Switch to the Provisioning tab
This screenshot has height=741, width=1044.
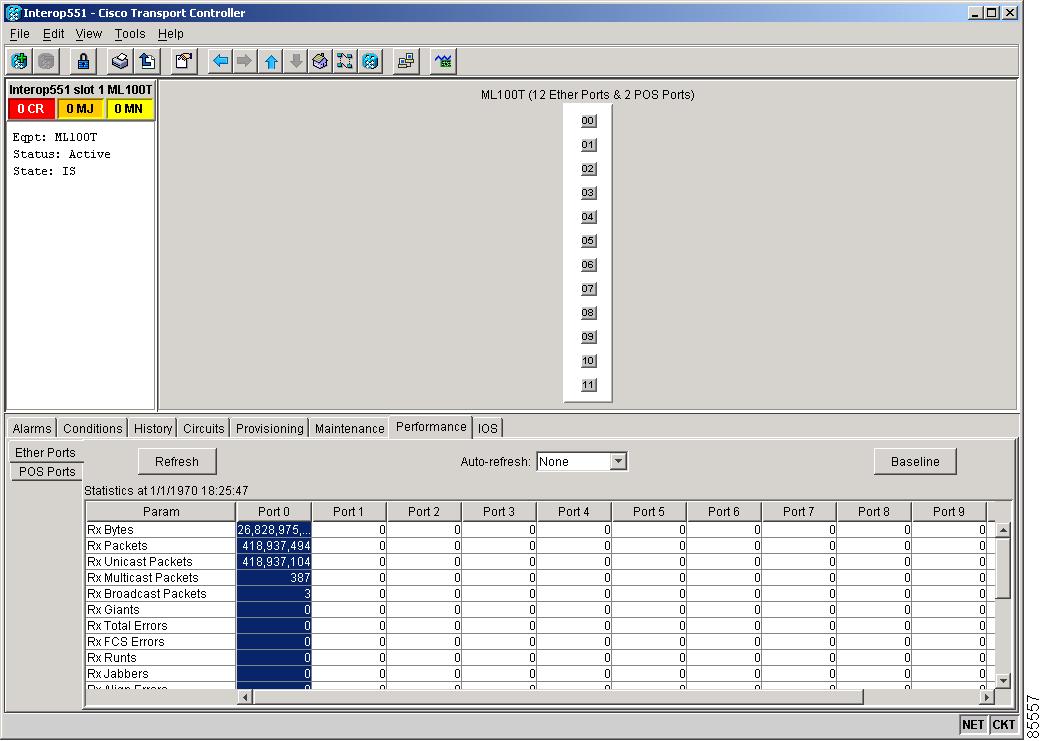click(x=270, y=428)
